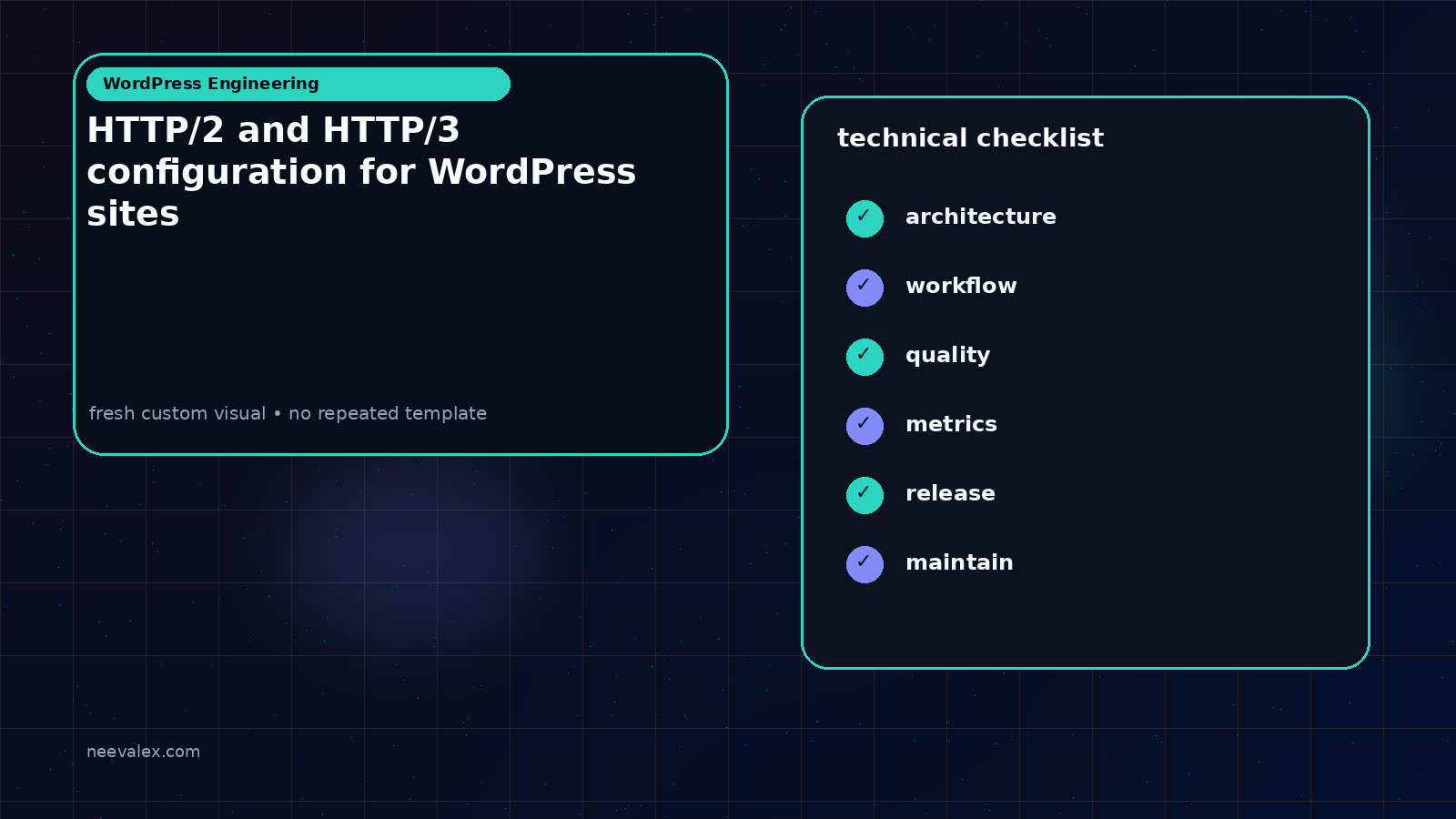
Task: Select the 'maintain' checklist label
Action: point(959,562)
